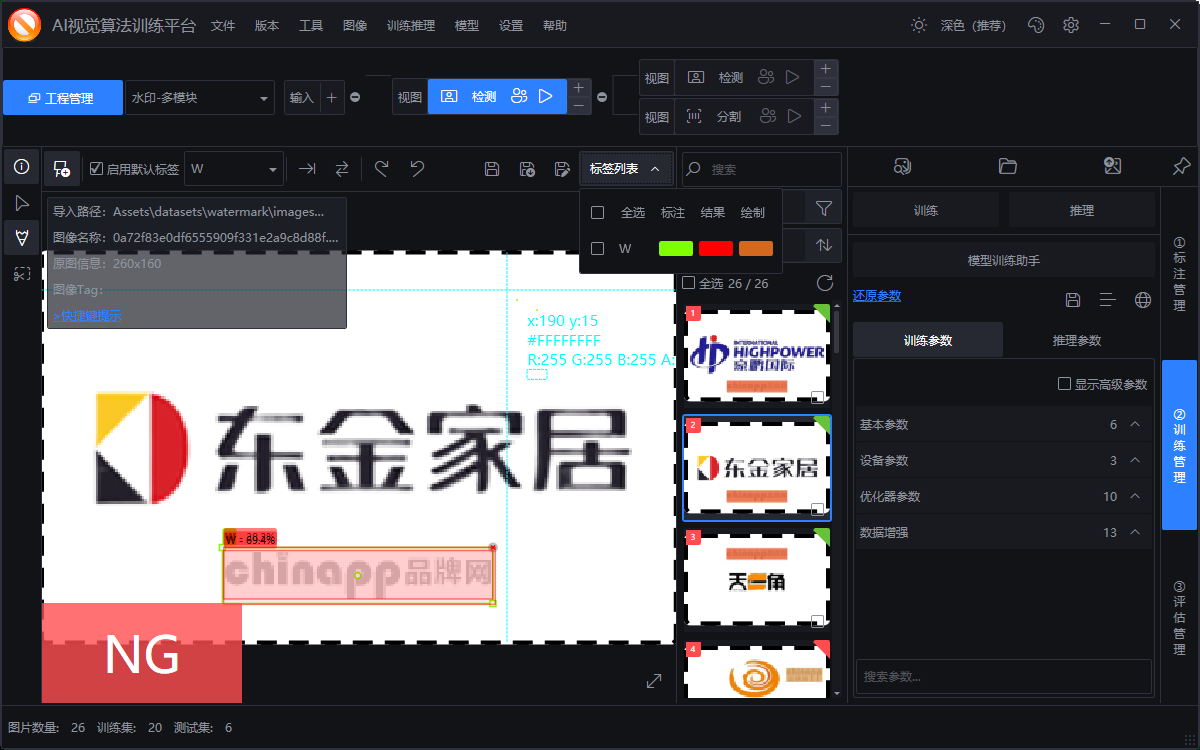1200x750 pixels.
Task: Click the undo icon
Action: 417,169
